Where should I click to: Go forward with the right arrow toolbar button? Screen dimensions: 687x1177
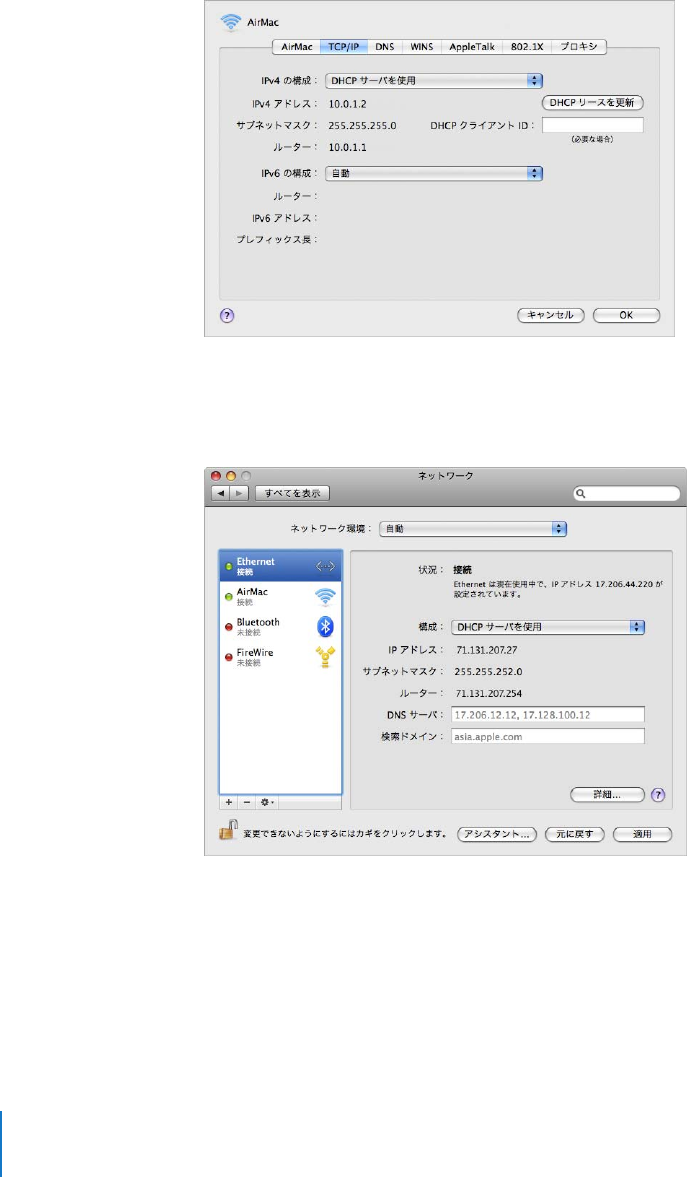tap(239, 493)
